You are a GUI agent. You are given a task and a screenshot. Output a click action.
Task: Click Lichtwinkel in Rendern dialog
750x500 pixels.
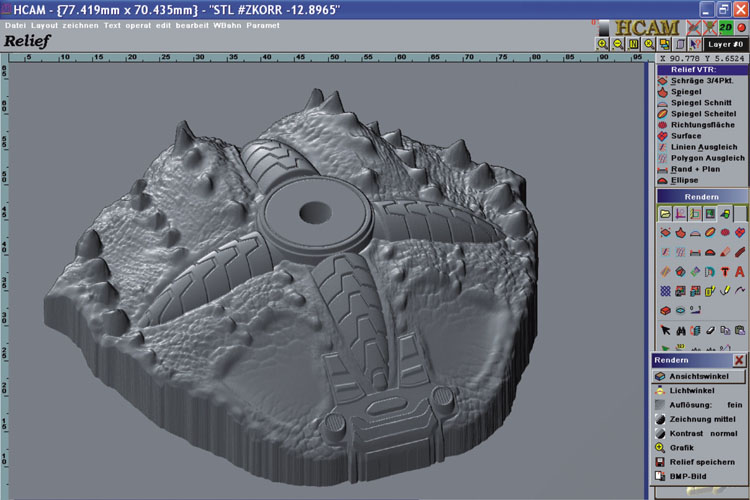(699, 390)
